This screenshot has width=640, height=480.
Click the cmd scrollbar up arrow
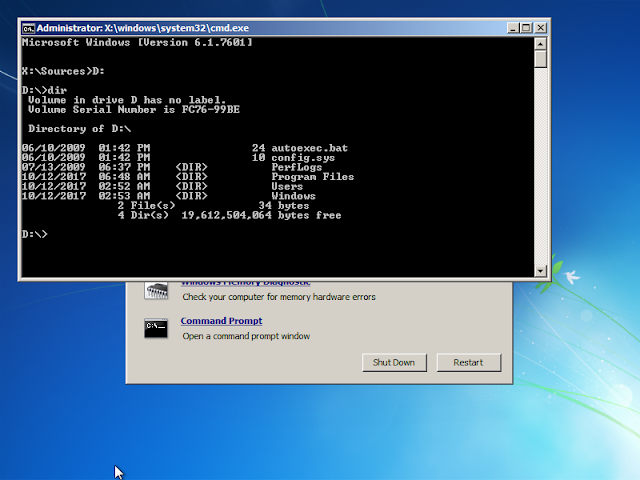pos(540,44)
